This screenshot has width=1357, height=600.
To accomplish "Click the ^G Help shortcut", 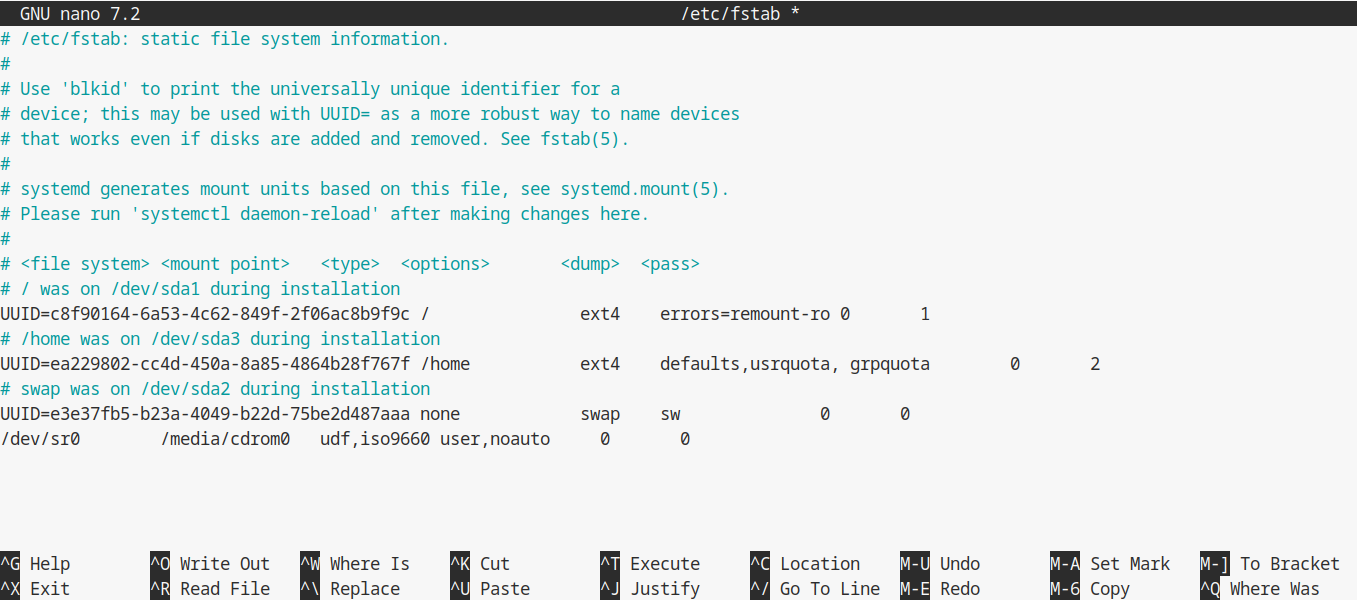I will [x=36, y=564].
